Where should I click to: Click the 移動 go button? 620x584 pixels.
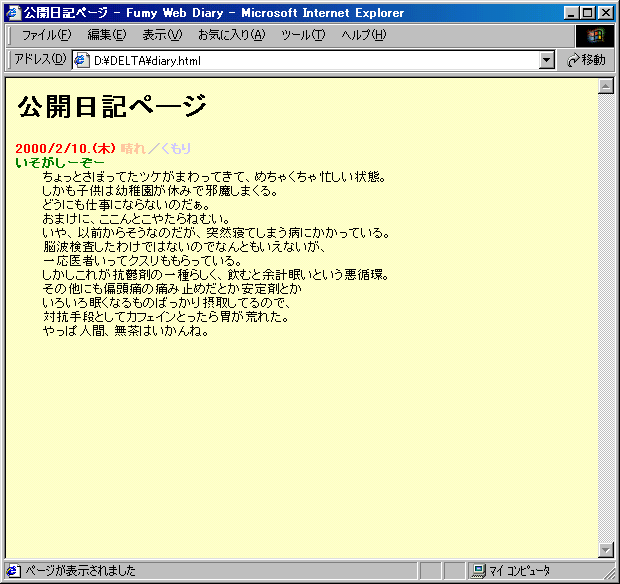coord(586,60)
